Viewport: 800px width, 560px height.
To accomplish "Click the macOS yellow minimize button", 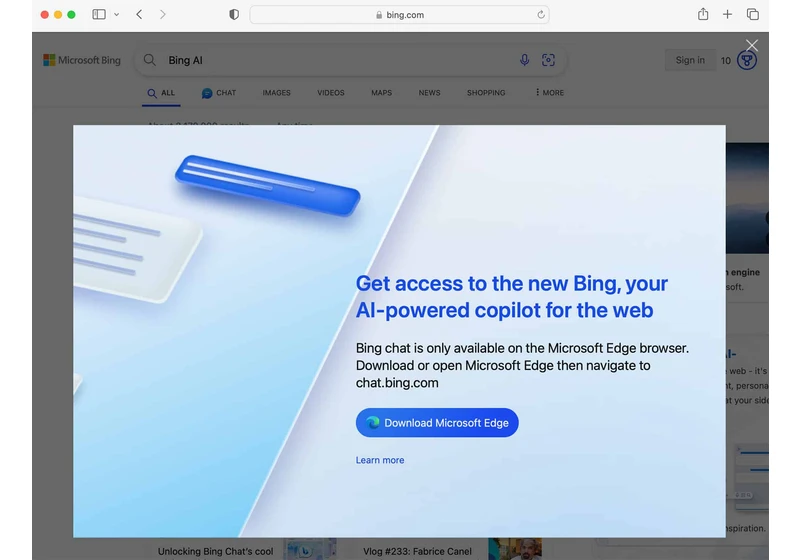I will [x=58, y=15].
